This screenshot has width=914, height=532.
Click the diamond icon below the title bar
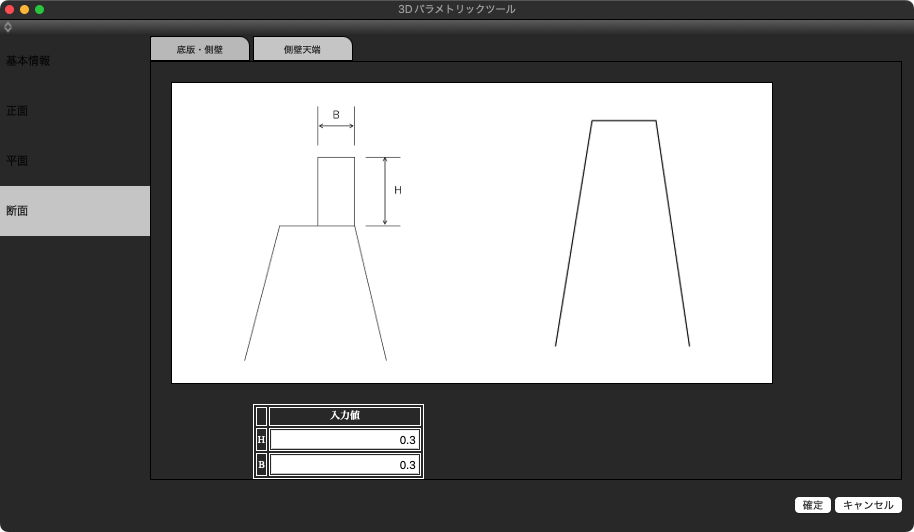(x=8, y=27)
